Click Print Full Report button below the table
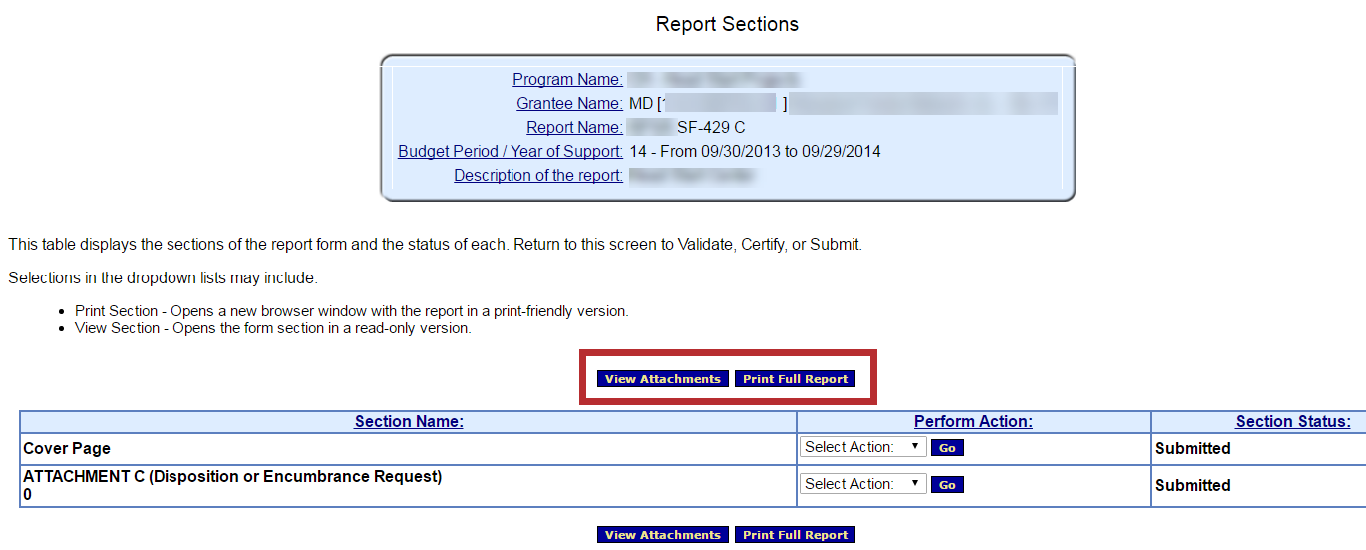Image resolution: width=1366 pixels, height=550 pixels. (795, 535)
